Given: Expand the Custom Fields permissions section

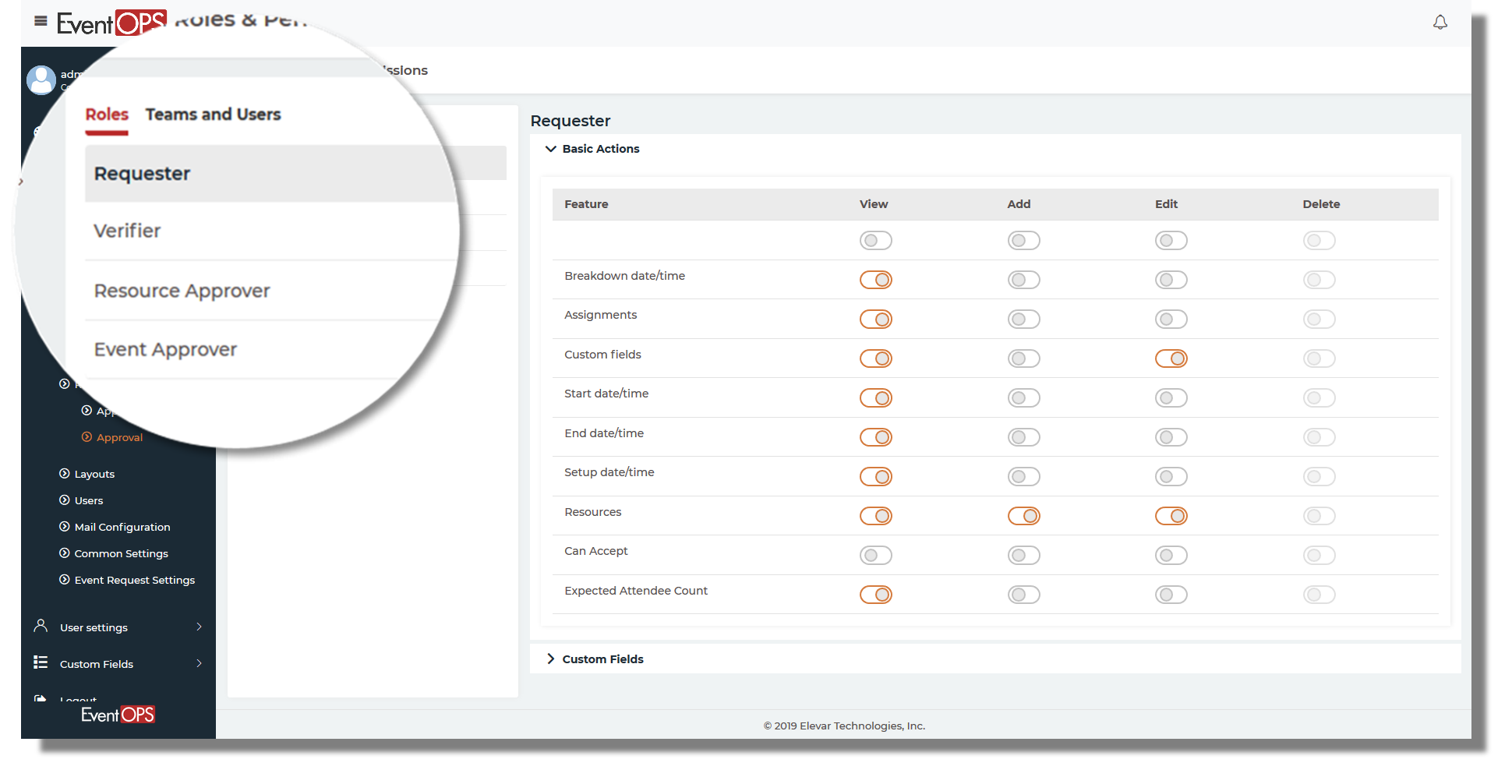Looking at the screenshot, I should (551, 659).
